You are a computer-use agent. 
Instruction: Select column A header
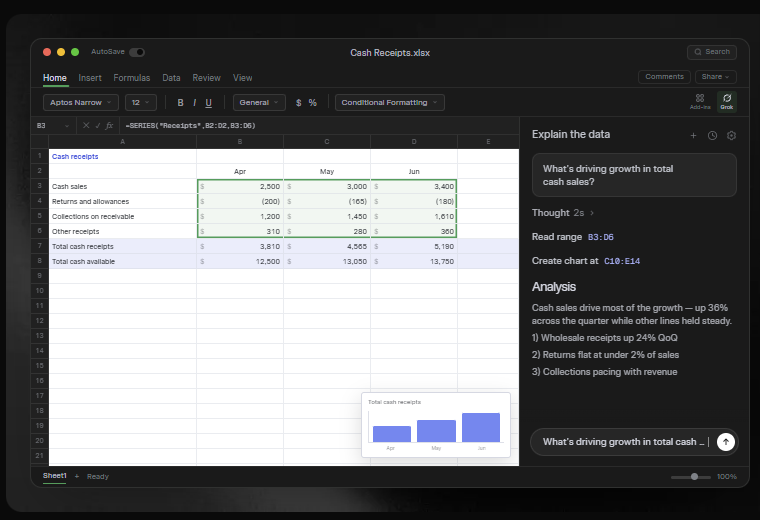[x=123, y=142]
